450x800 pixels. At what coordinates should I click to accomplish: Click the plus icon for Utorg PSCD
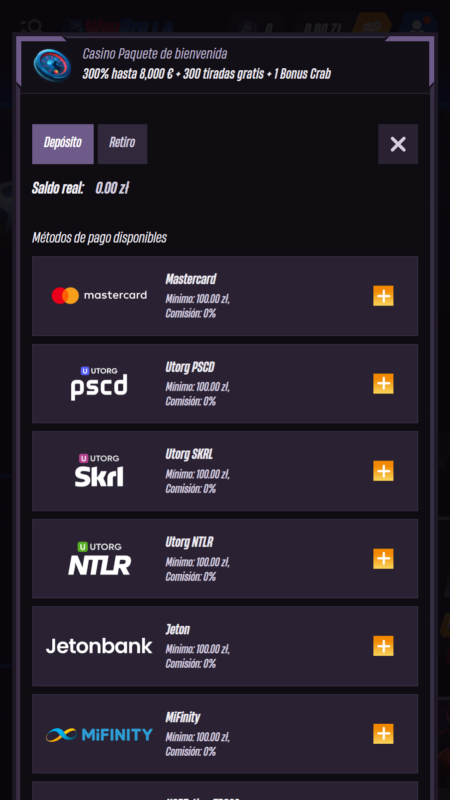pos(383,384)
